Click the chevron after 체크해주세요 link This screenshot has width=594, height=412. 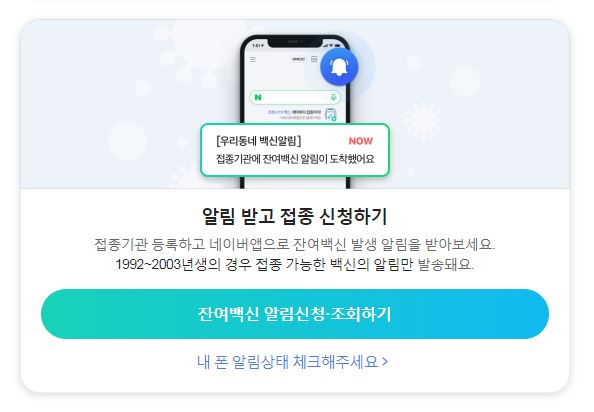click(385, 362)
